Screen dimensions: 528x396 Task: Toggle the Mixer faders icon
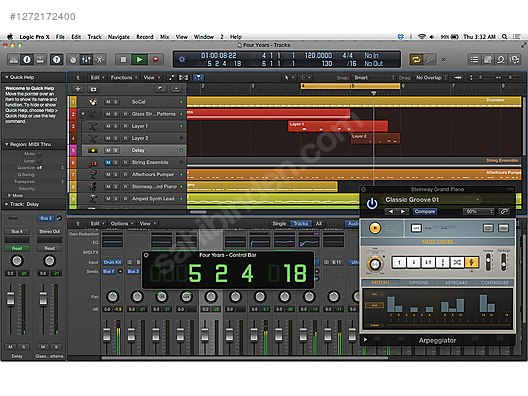[86, 60]
